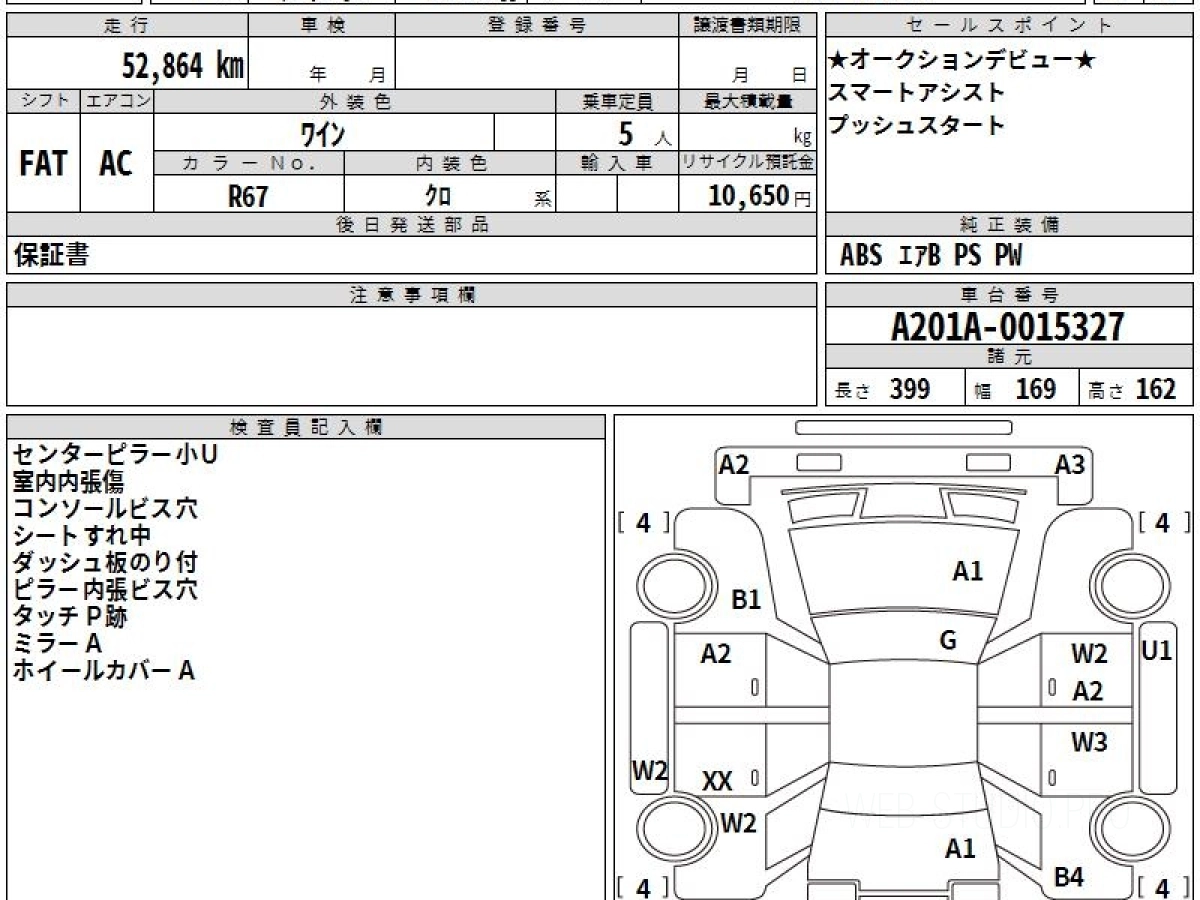Select the recycle deposit 10,650円
1200x900 pixels.
pyautogui.click(x=760, y=196)
